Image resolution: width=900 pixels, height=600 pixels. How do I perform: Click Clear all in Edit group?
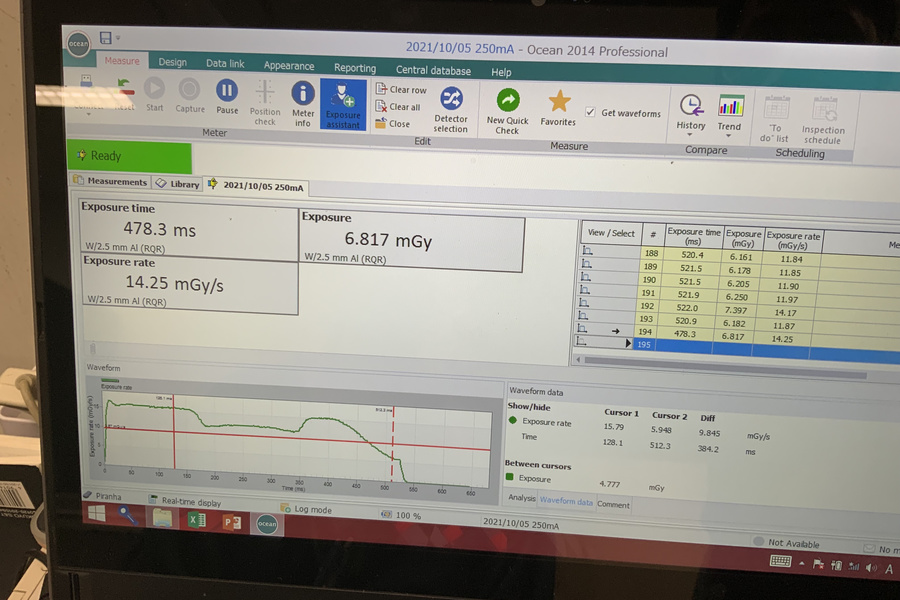381,107
